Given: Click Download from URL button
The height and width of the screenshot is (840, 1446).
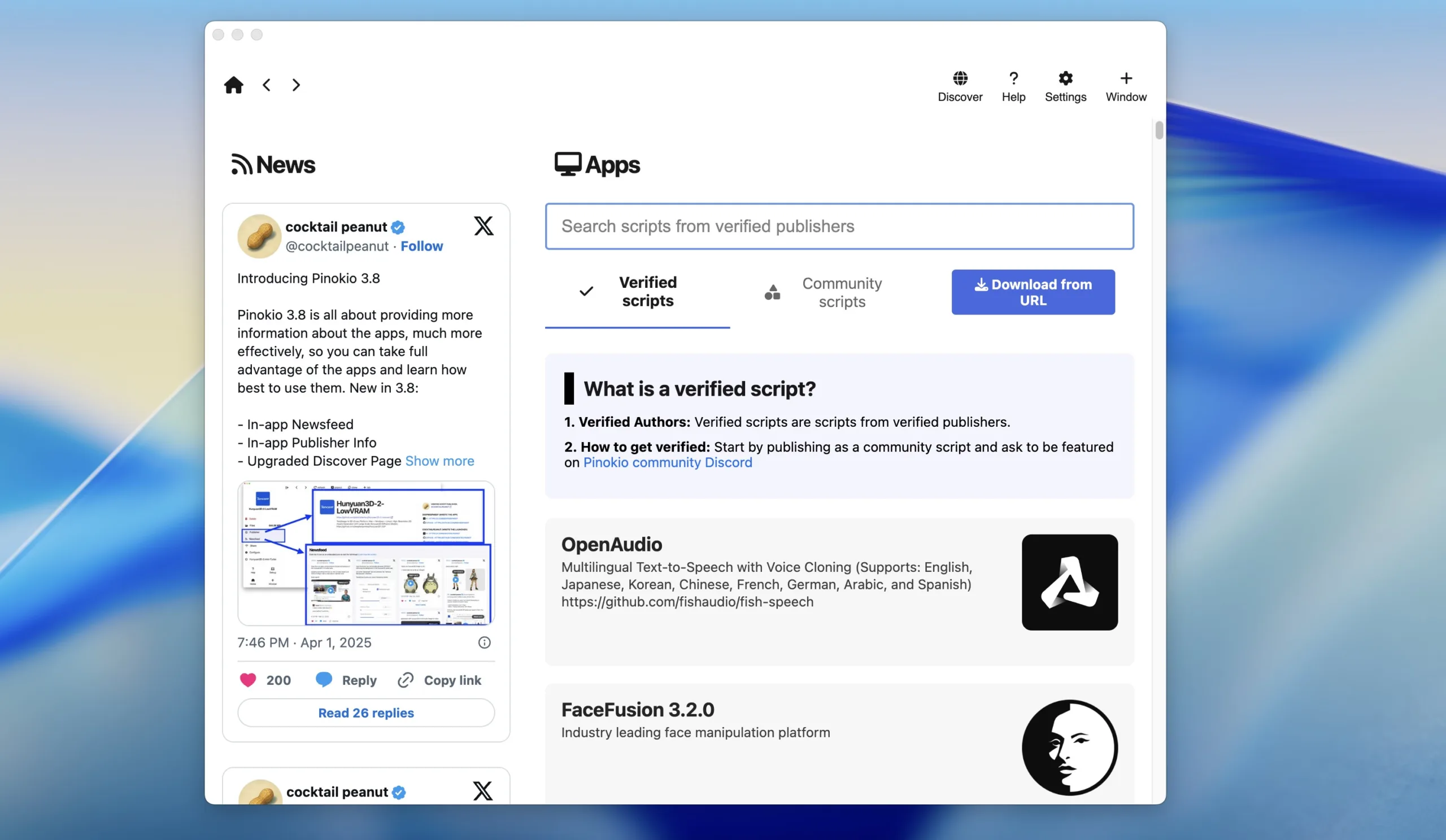Looking at the screenshot, I should 1033,292.
